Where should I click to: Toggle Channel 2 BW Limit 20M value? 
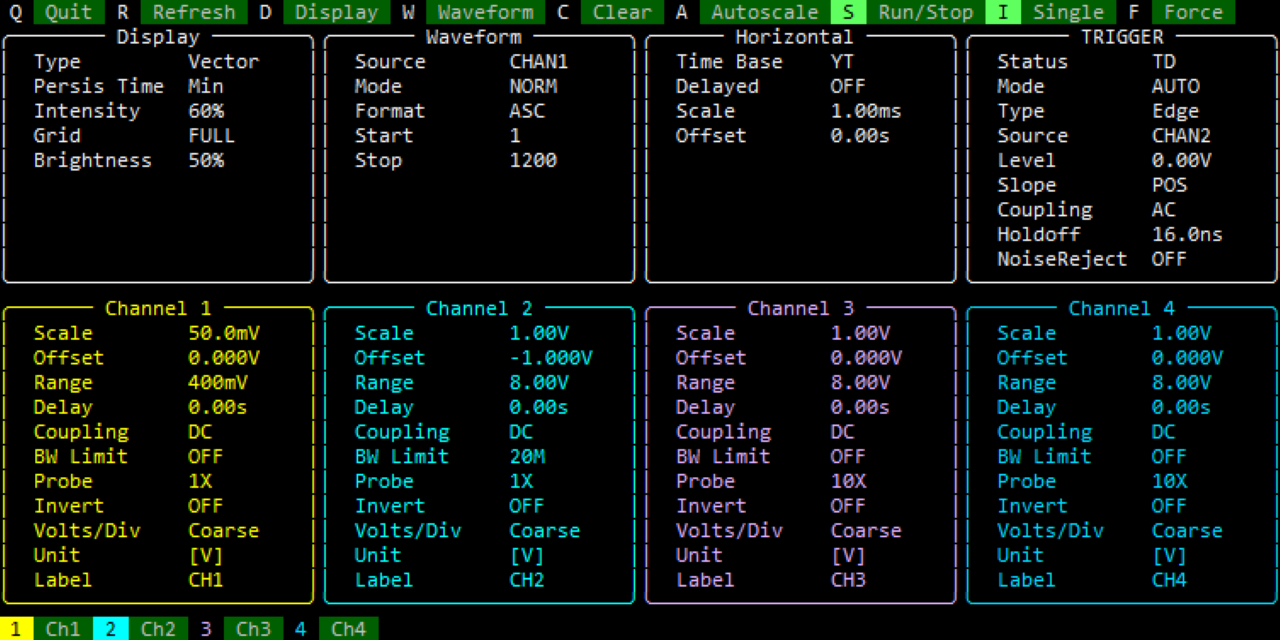tap(527, 456)
